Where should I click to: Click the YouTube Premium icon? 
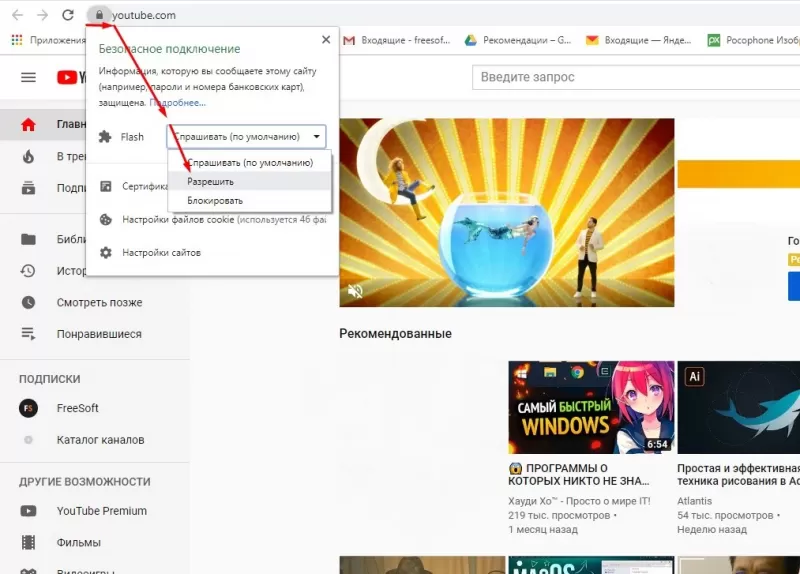pyautogui.click(x=29, y=511)
